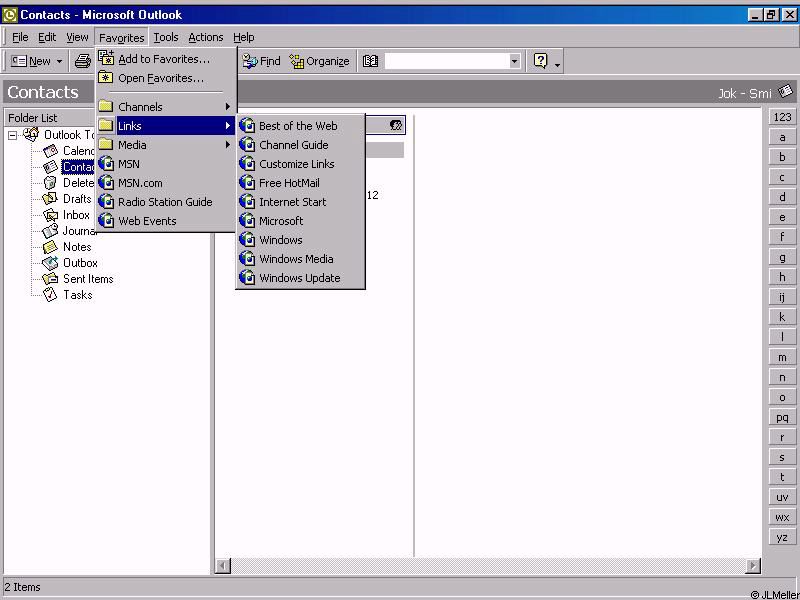Open the MSN.com favorite

[166, 183]
